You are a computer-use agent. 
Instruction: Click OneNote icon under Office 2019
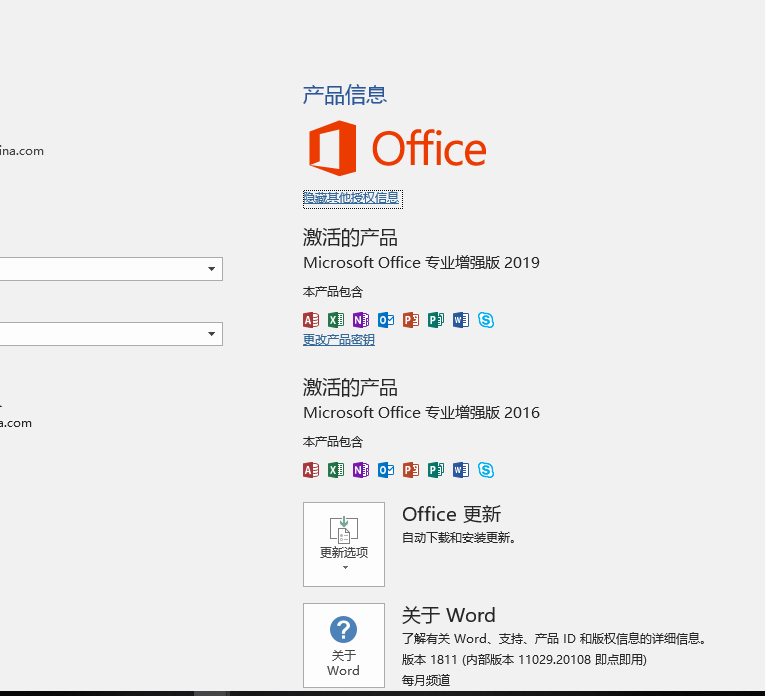361,320
